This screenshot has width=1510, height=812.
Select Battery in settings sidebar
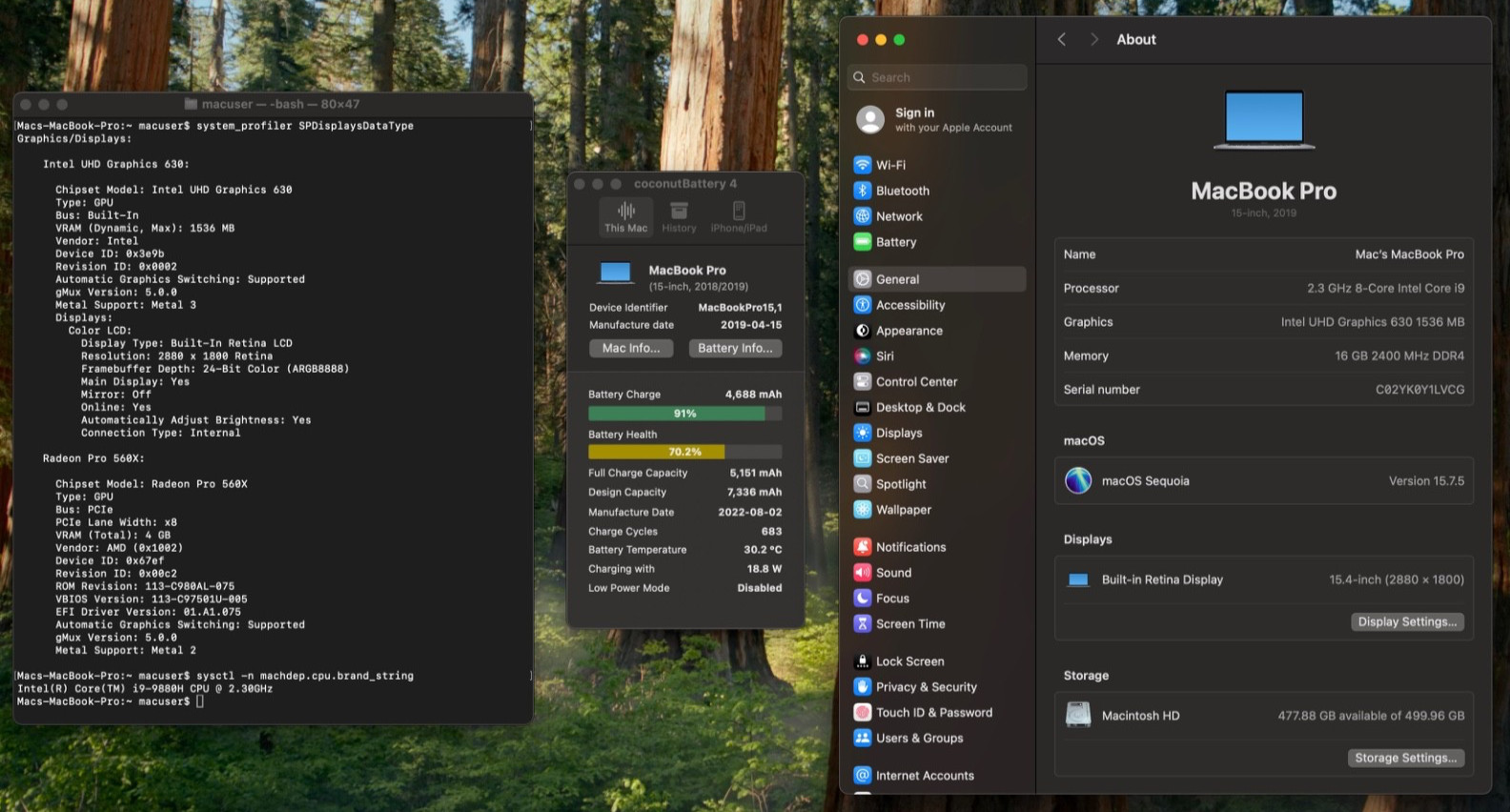895,242
